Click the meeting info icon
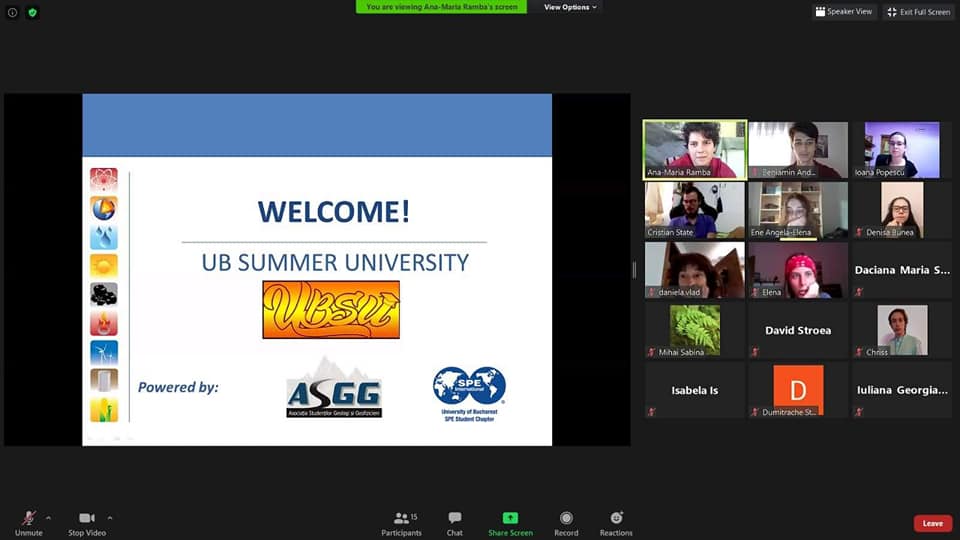960x540 pixels. click(x=12, y=12)
